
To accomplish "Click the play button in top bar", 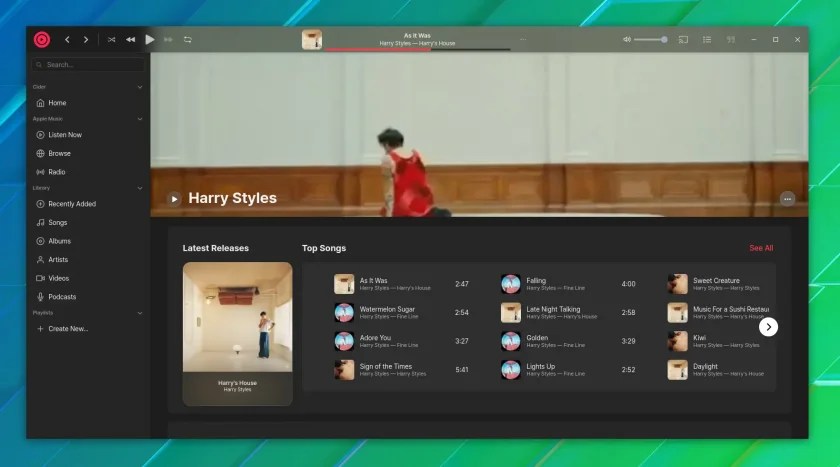I will pyautogui.click(x=150, y=40).
